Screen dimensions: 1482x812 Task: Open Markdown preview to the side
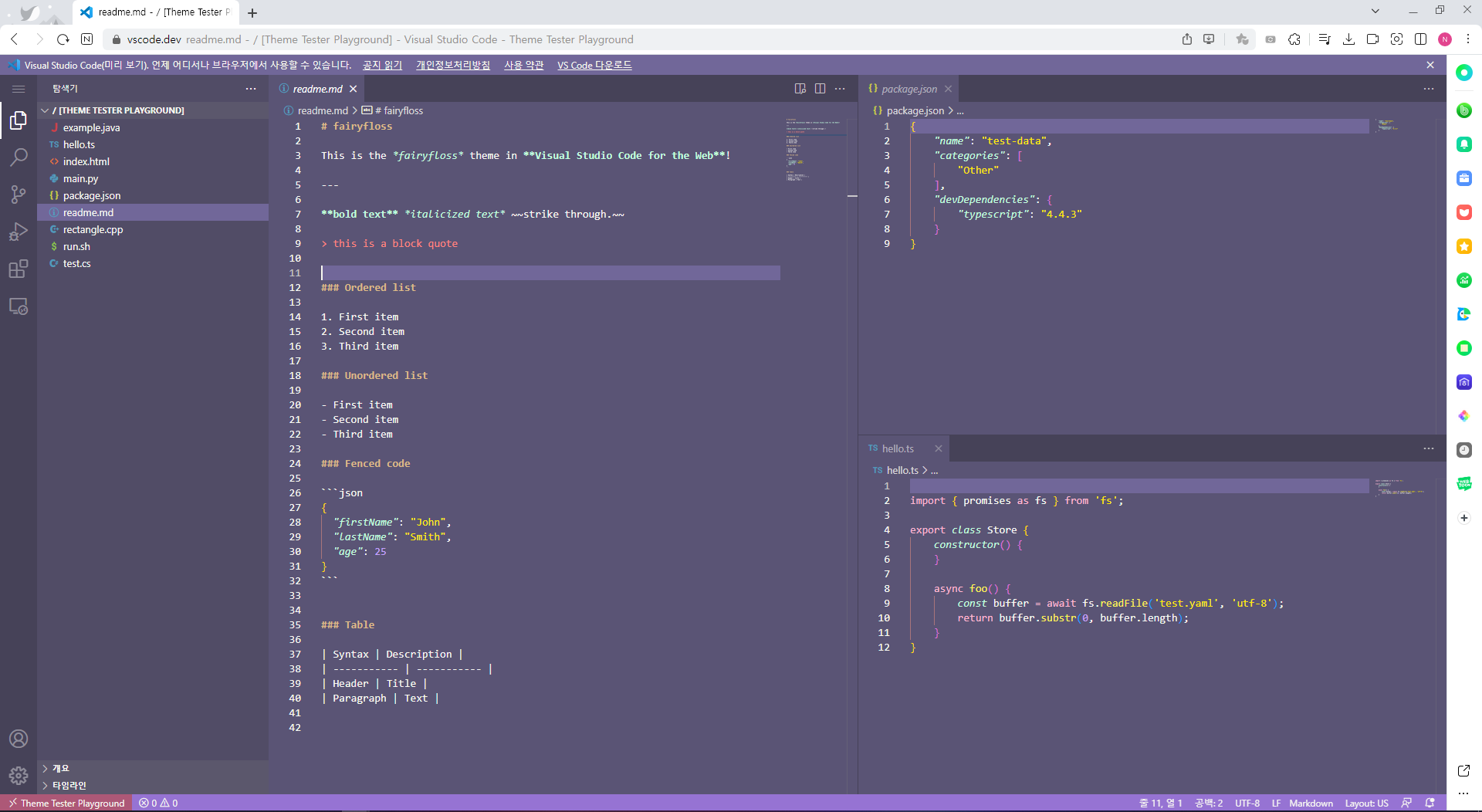point(800,89)
